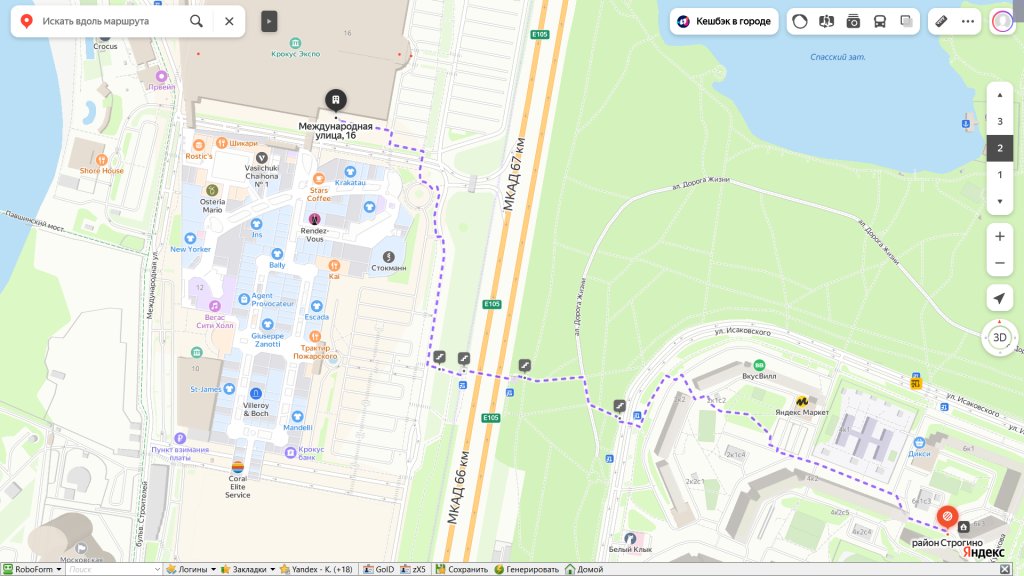The height and width of the screenshot is (576, 1024).
Task: Click the ВкусВилл store marker
Action: [x=759, y=365]
